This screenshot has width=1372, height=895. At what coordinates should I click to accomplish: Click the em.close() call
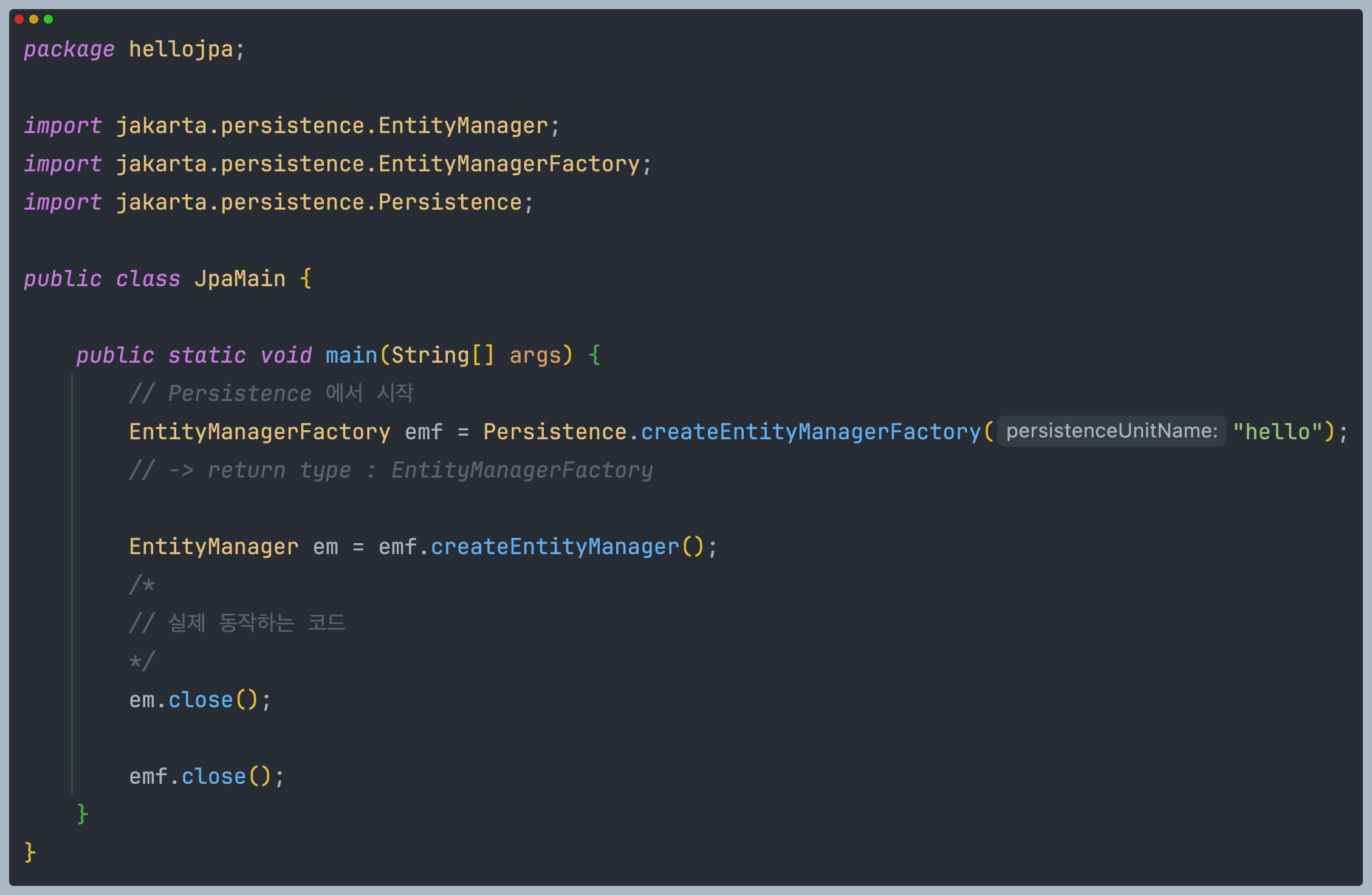point(200,699)
